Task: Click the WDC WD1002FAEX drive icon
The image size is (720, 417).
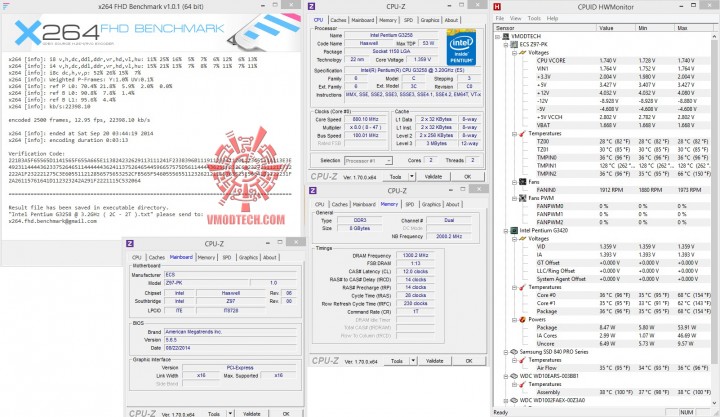Action: tap(514, 400)
